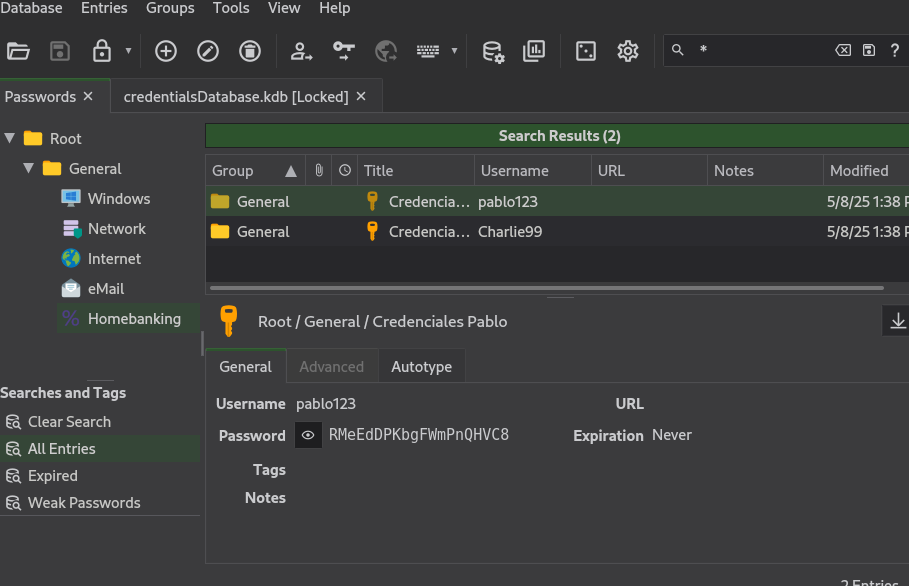Open database folder icon in toolbar
Screen dimensions: 909x586
coord(18,51)
